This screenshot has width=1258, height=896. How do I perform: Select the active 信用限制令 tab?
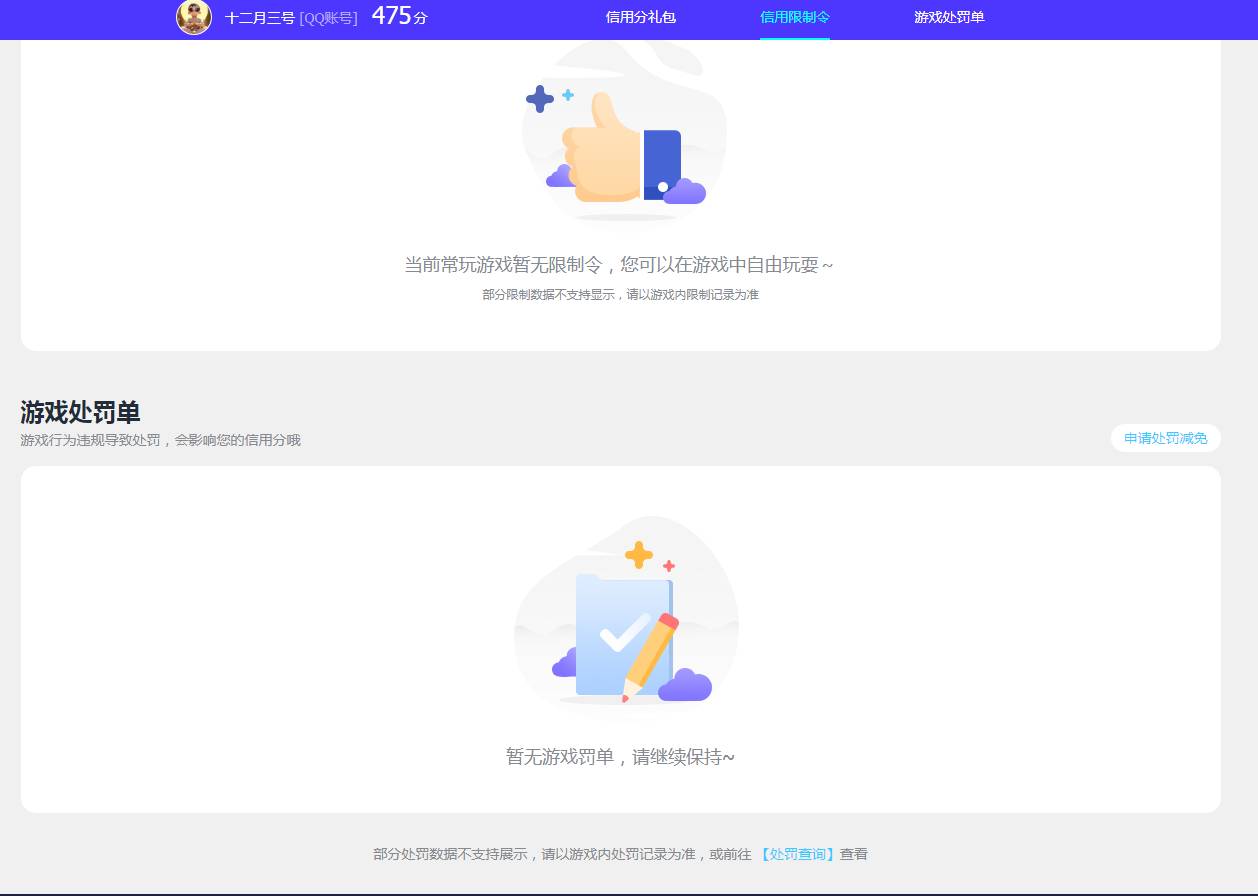coord(794,17)
